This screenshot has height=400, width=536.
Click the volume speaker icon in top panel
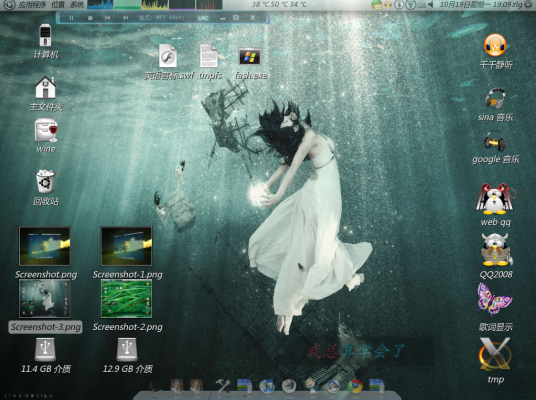(x=431, y=4)
